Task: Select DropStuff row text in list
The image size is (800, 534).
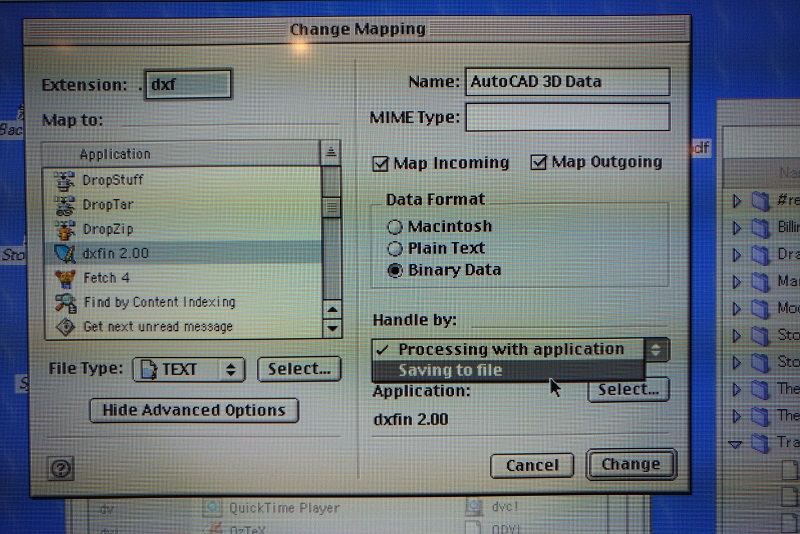Action: (113, 181)
